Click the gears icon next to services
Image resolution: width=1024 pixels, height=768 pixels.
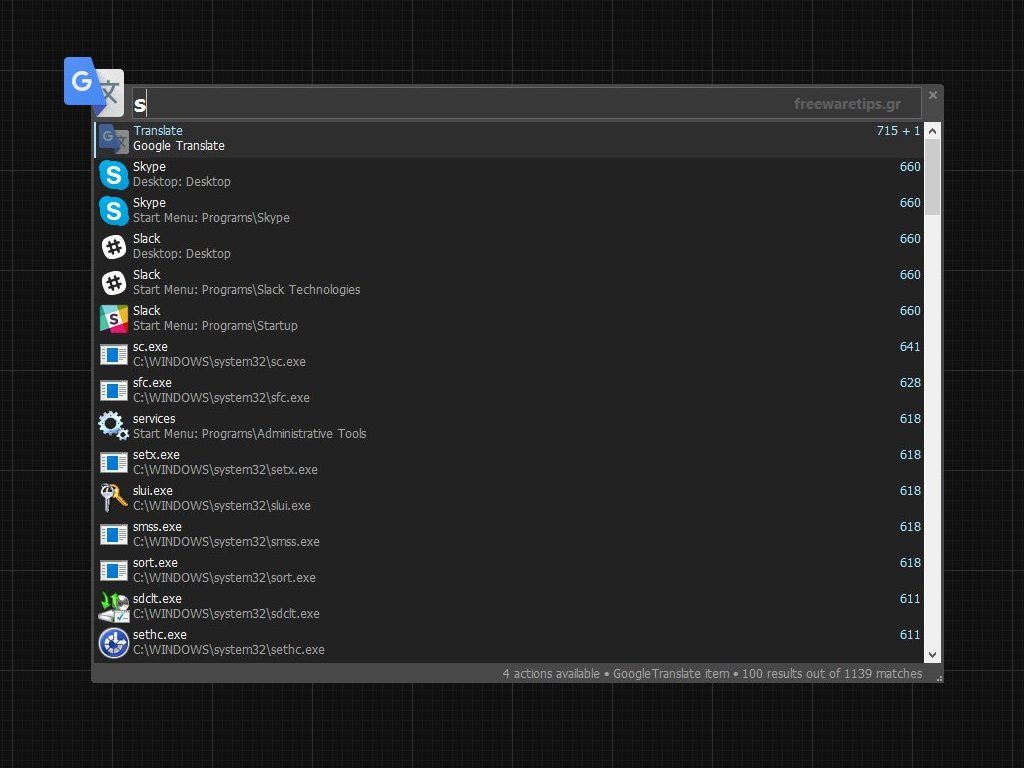click(x=114, y=426)
